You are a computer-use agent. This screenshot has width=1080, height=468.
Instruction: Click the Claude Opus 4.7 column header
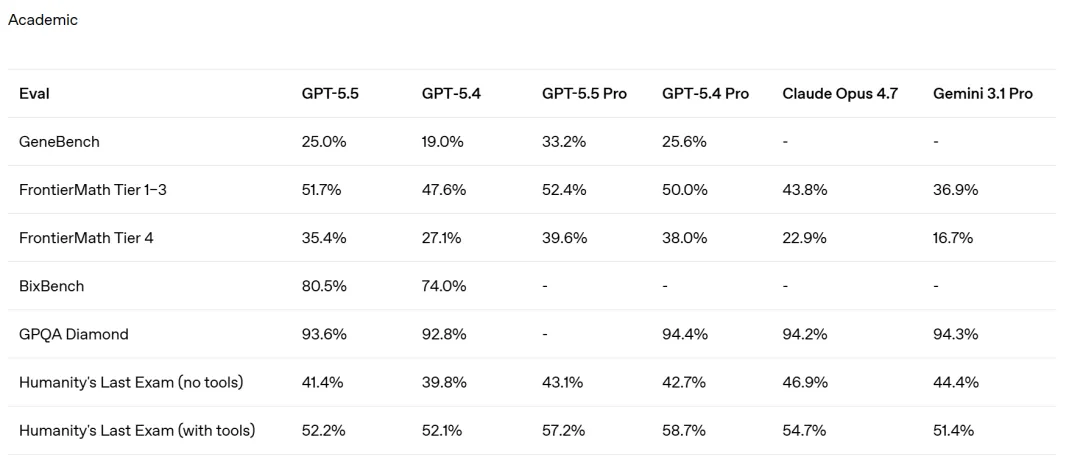[840, 94]
